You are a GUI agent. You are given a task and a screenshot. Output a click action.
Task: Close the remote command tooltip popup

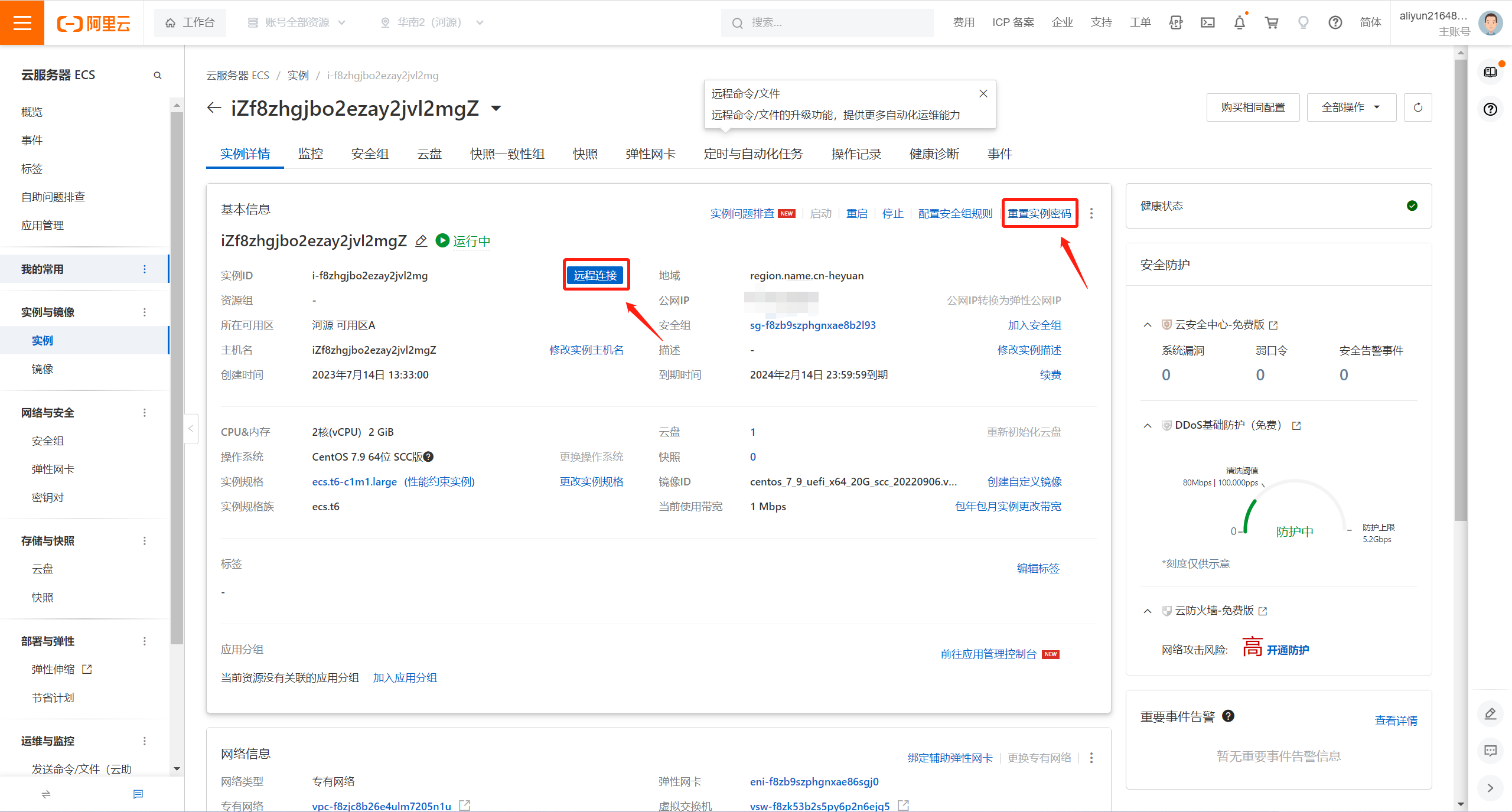(983, 93)
